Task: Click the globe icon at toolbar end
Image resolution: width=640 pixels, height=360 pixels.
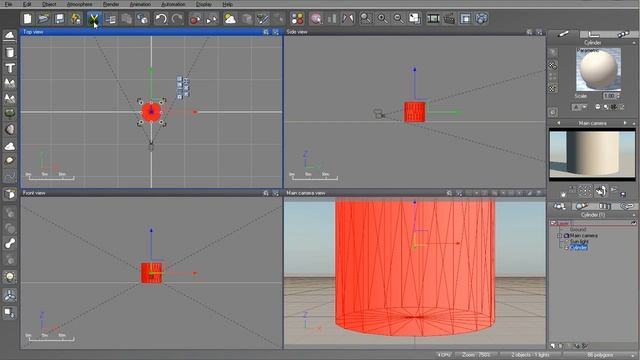Action: pos(482,19)
